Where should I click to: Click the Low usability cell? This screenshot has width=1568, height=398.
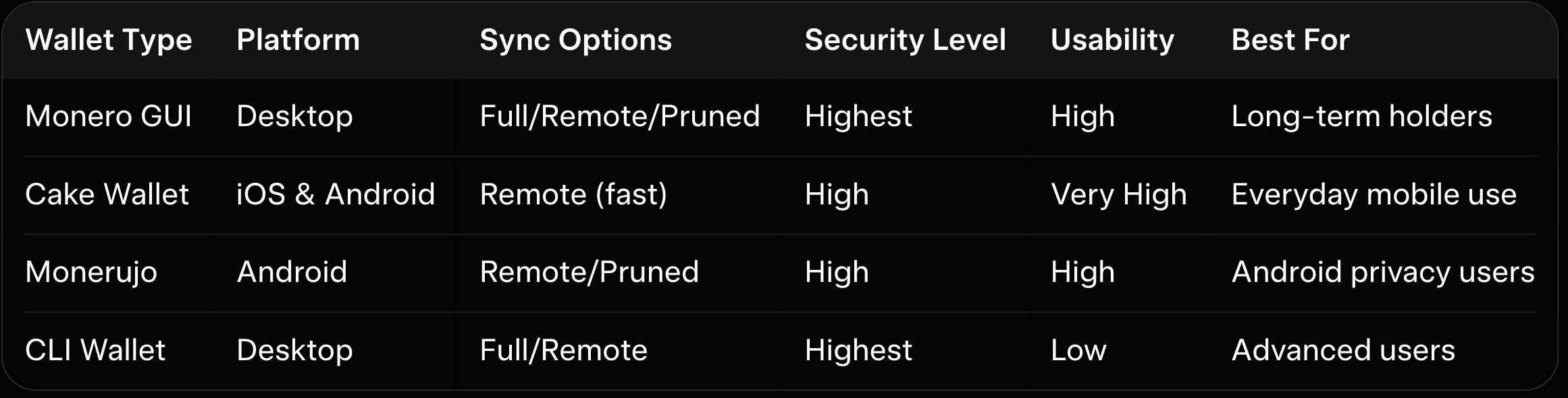[1078, 351]
